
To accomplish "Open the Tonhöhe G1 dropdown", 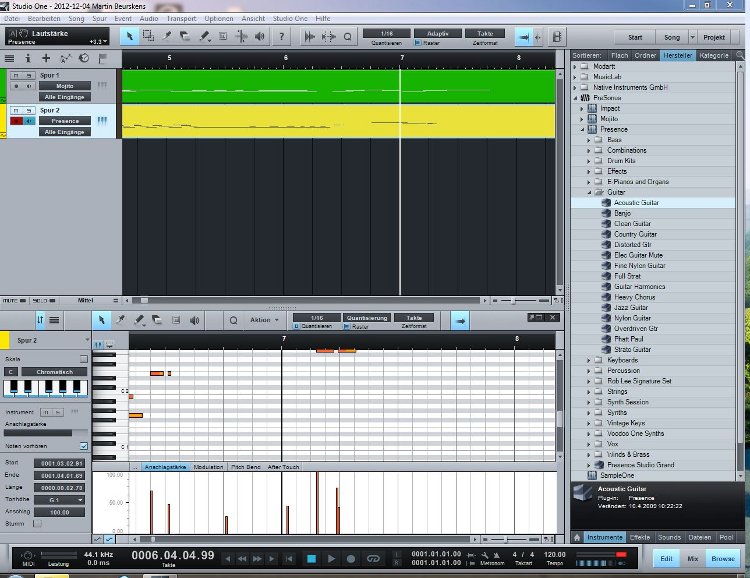I will 59,500.
